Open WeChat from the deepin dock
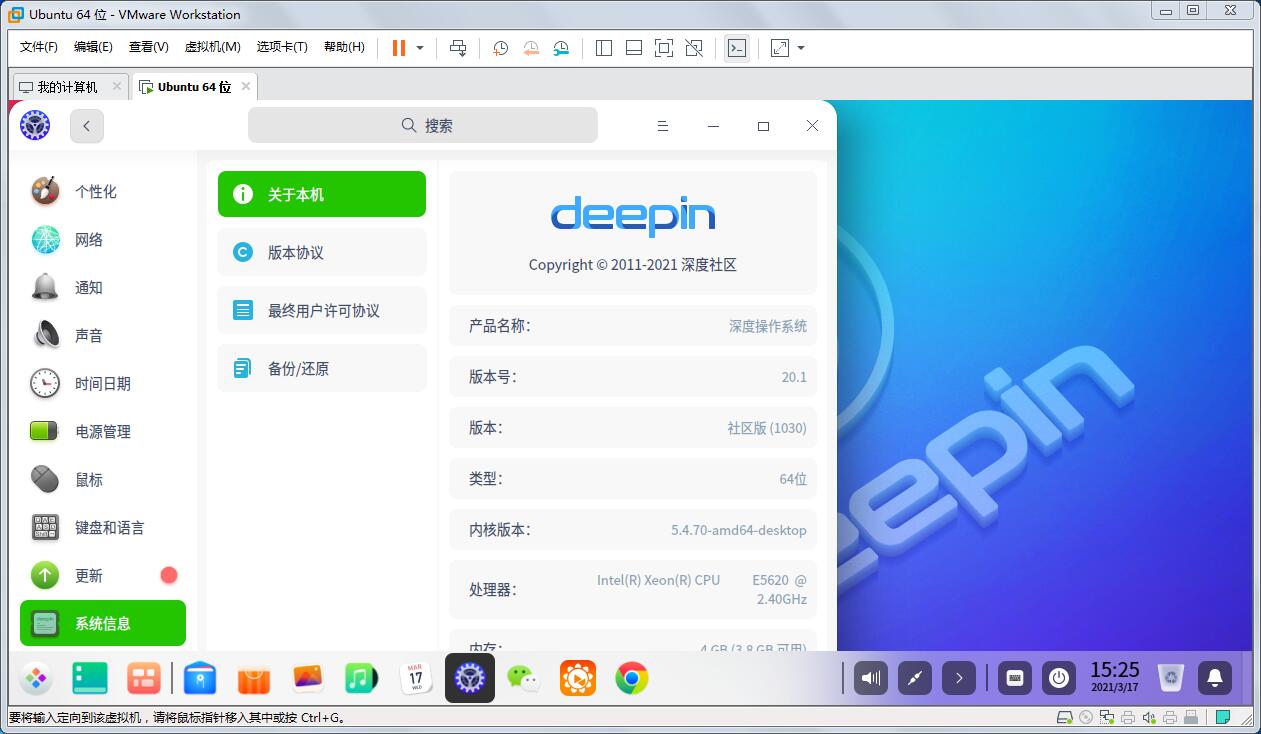Image resolution: width=1261 pixels, height=734 pixels. click(524, 679)
